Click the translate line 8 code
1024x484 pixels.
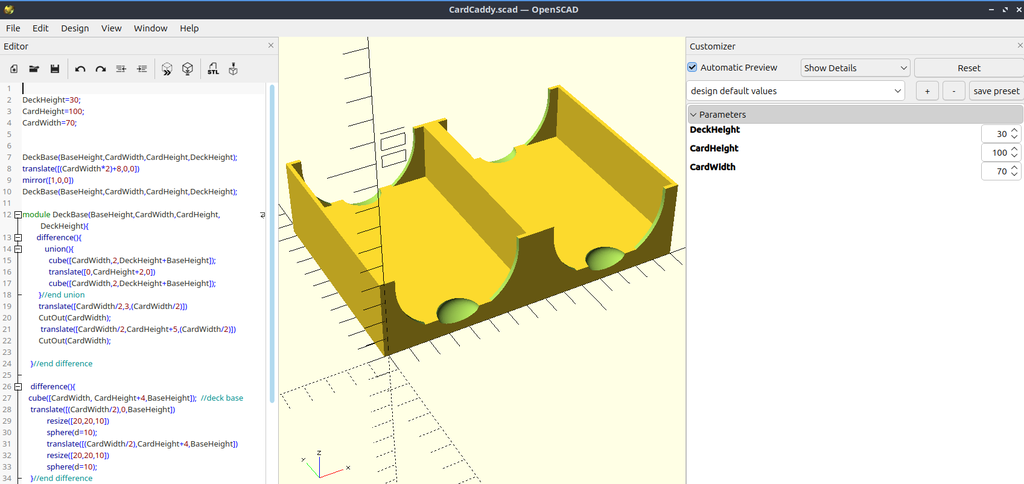click(x=81, y=169)
